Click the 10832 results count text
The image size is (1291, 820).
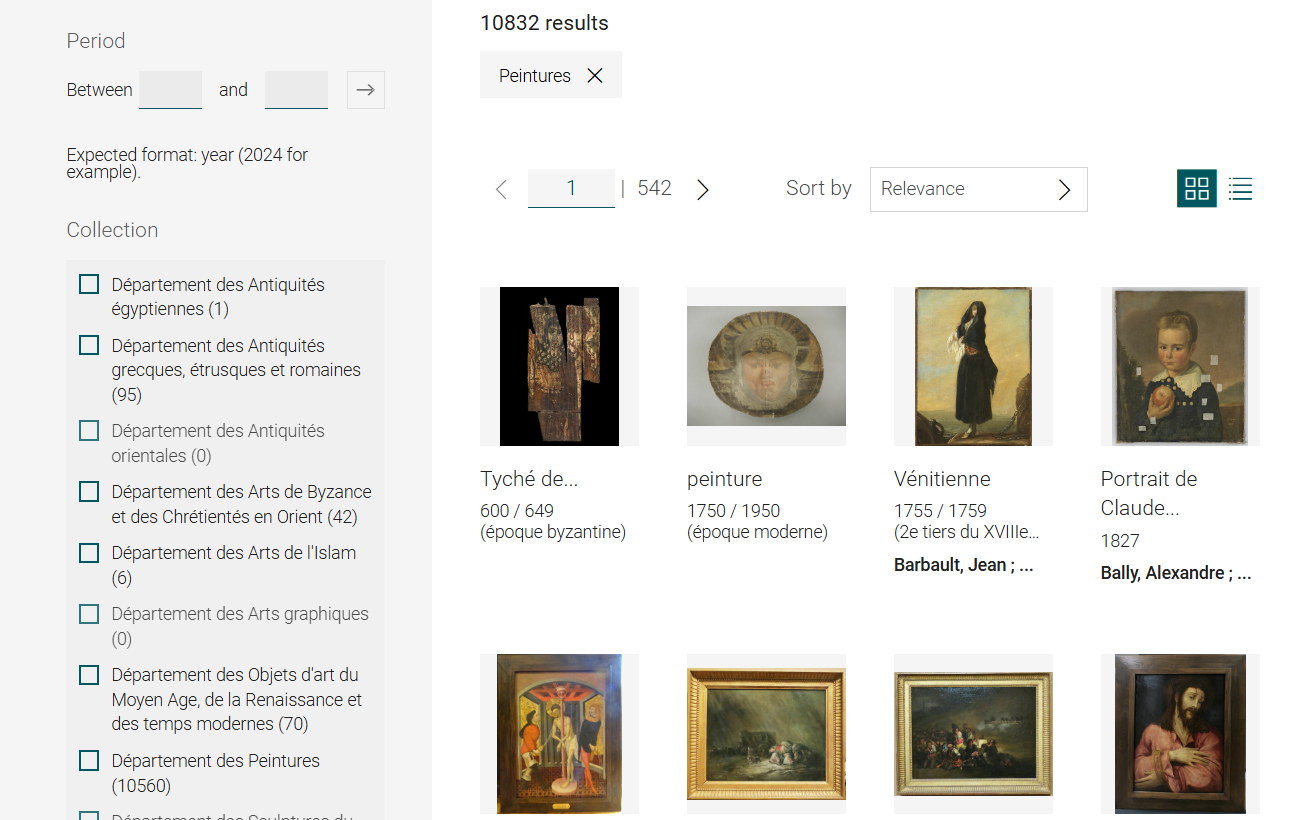544,23
